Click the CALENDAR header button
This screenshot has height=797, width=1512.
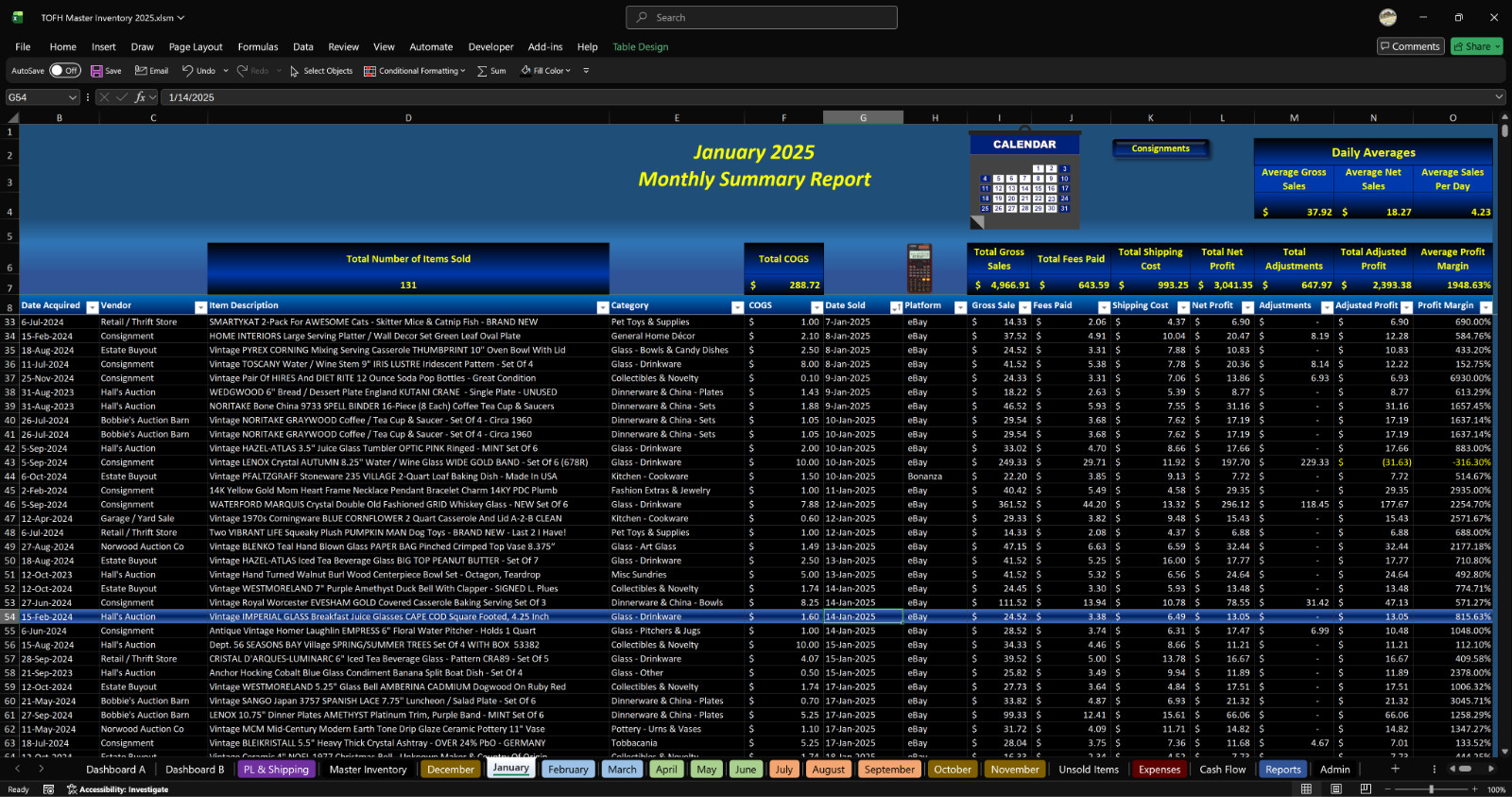tap(1024, 145)
